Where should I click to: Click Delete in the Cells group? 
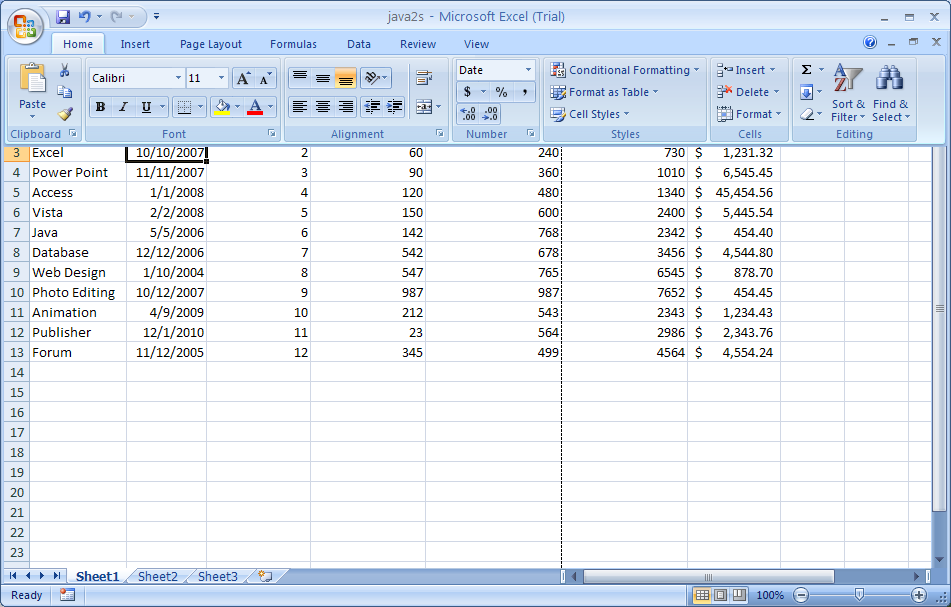pos(748,92)
